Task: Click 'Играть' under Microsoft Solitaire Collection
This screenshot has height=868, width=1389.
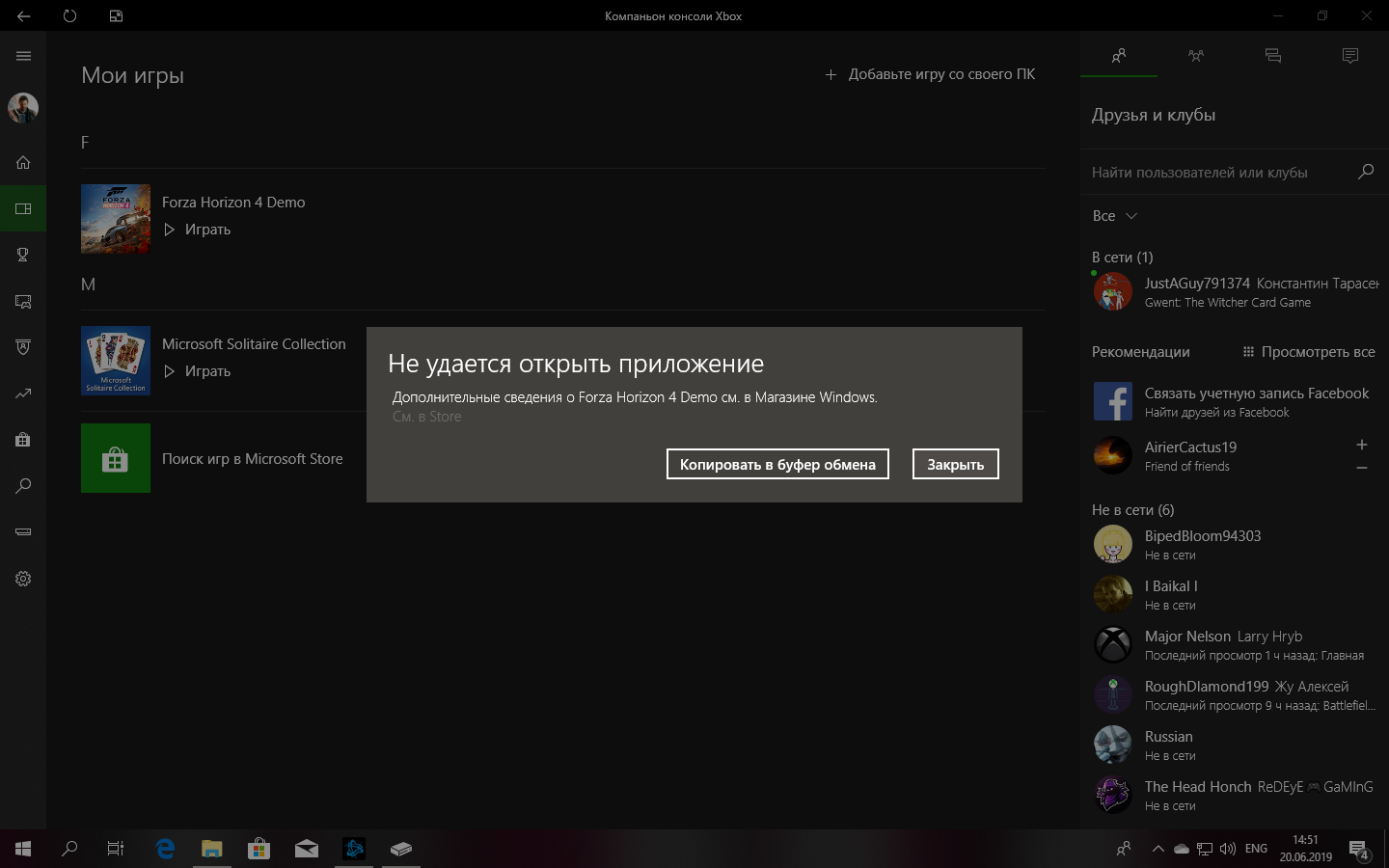Action: [197, 371]
